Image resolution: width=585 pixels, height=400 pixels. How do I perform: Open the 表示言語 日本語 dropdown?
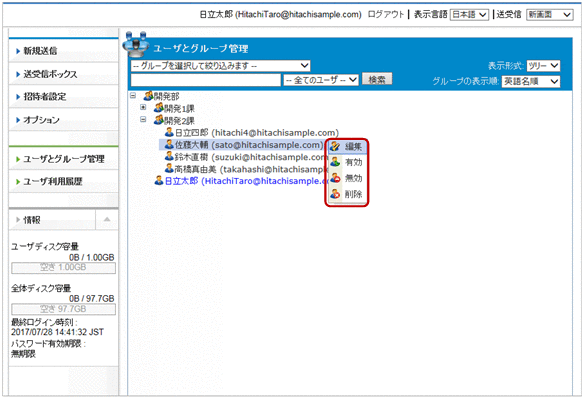(x=469, y=15)
